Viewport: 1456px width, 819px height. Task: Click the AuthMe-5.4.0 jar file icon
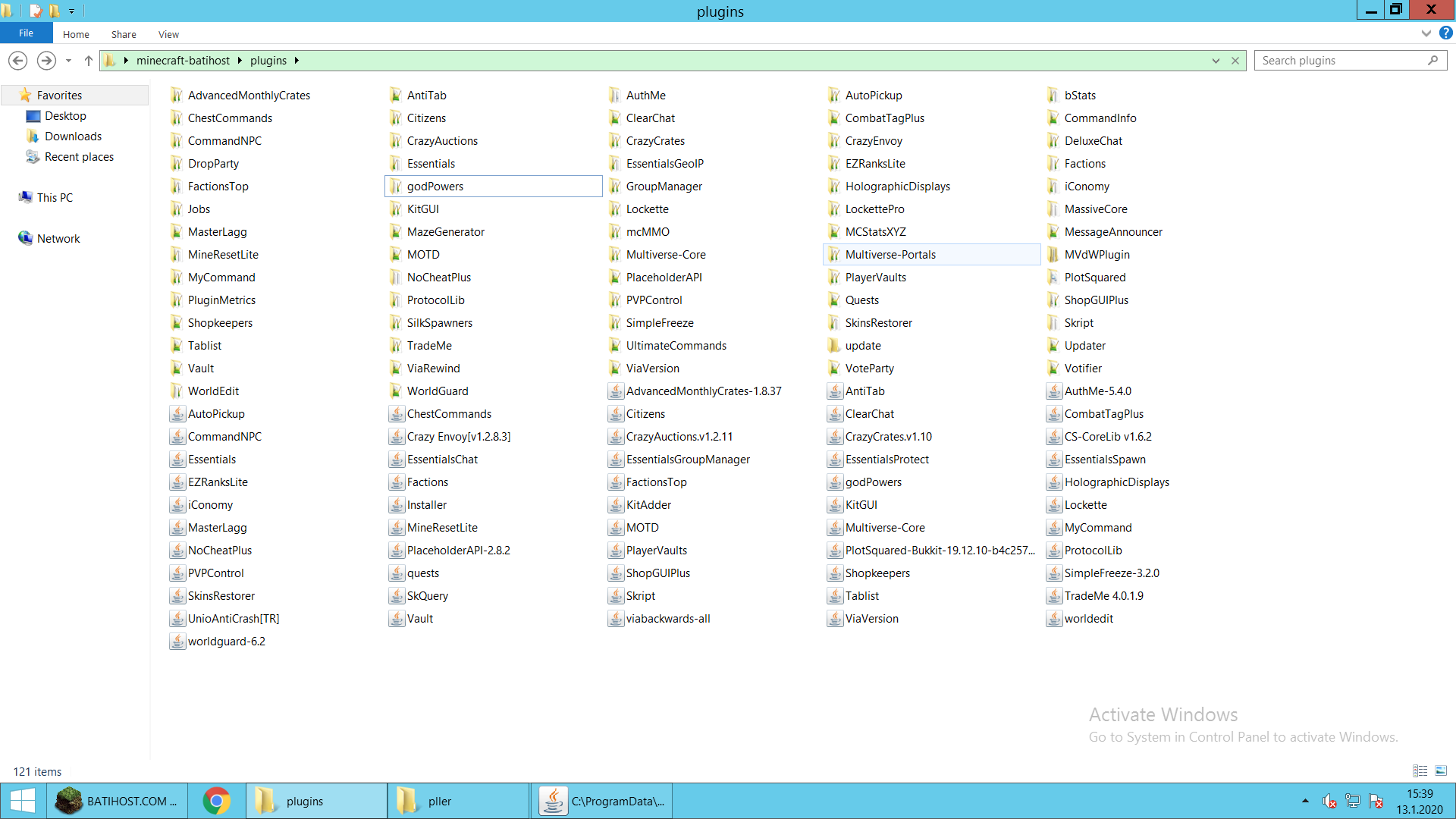[1053, 391]
